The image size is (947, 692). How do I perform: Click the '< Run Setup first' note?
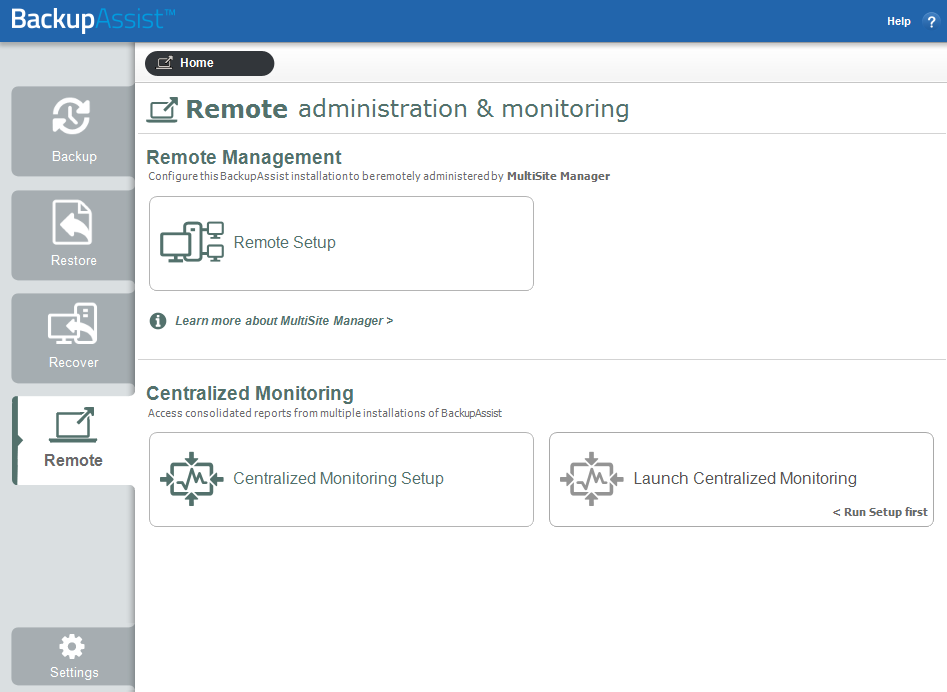(880, 512)
